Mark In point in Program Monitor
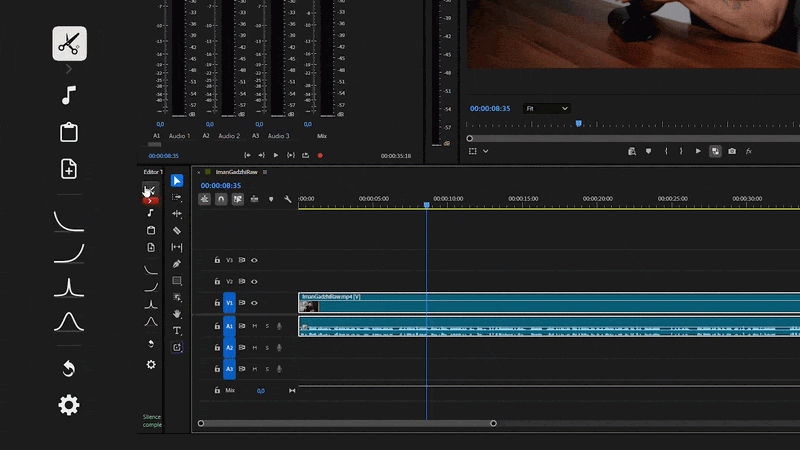 point(666,151)
